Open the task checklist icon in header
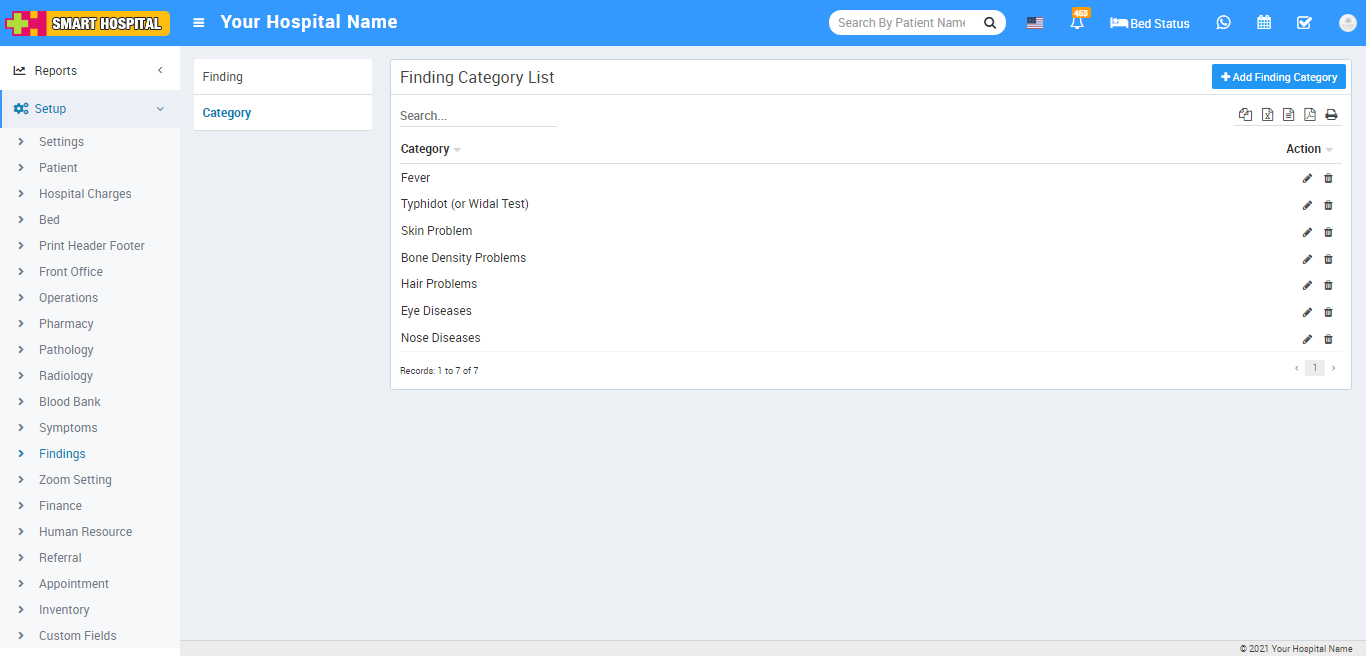 1304,23
